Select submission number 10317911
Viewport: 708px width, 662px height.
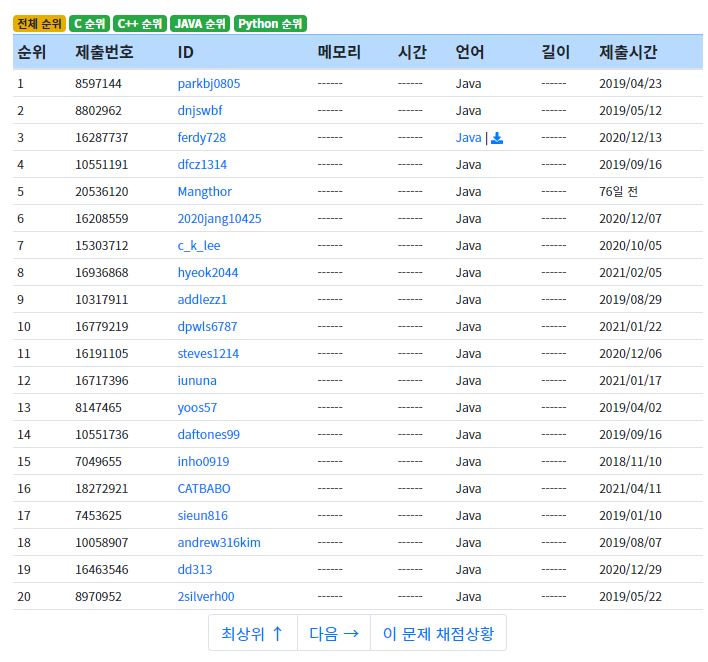click(102, 300)
